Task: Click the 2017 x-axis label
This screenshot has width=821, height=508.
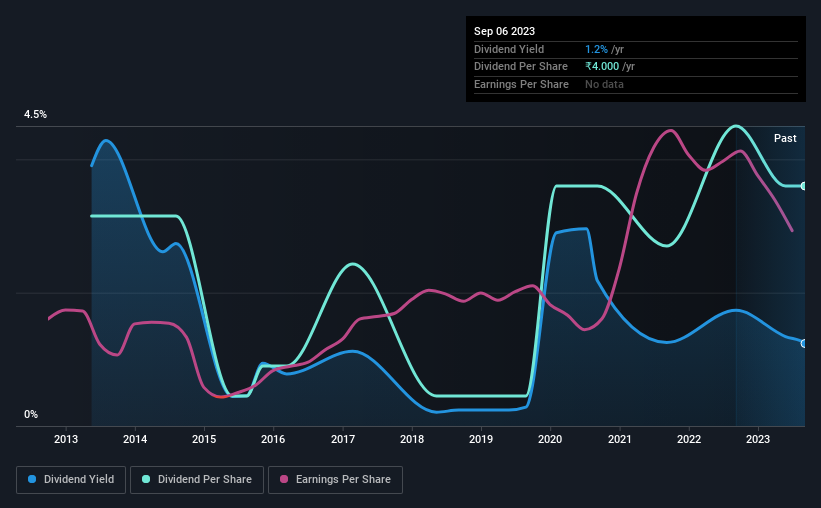Action: click(x=343, y=439)
